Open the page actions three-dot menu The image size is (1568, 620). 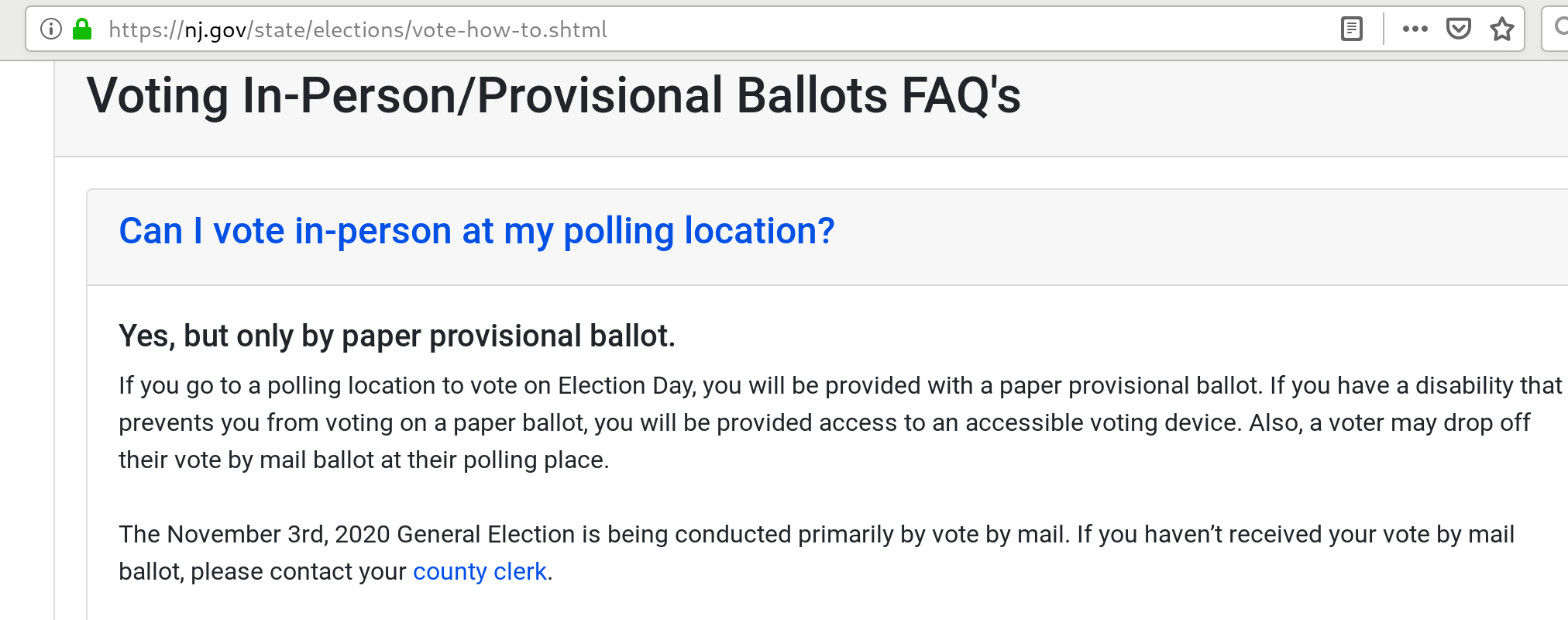coord(1415,29)
